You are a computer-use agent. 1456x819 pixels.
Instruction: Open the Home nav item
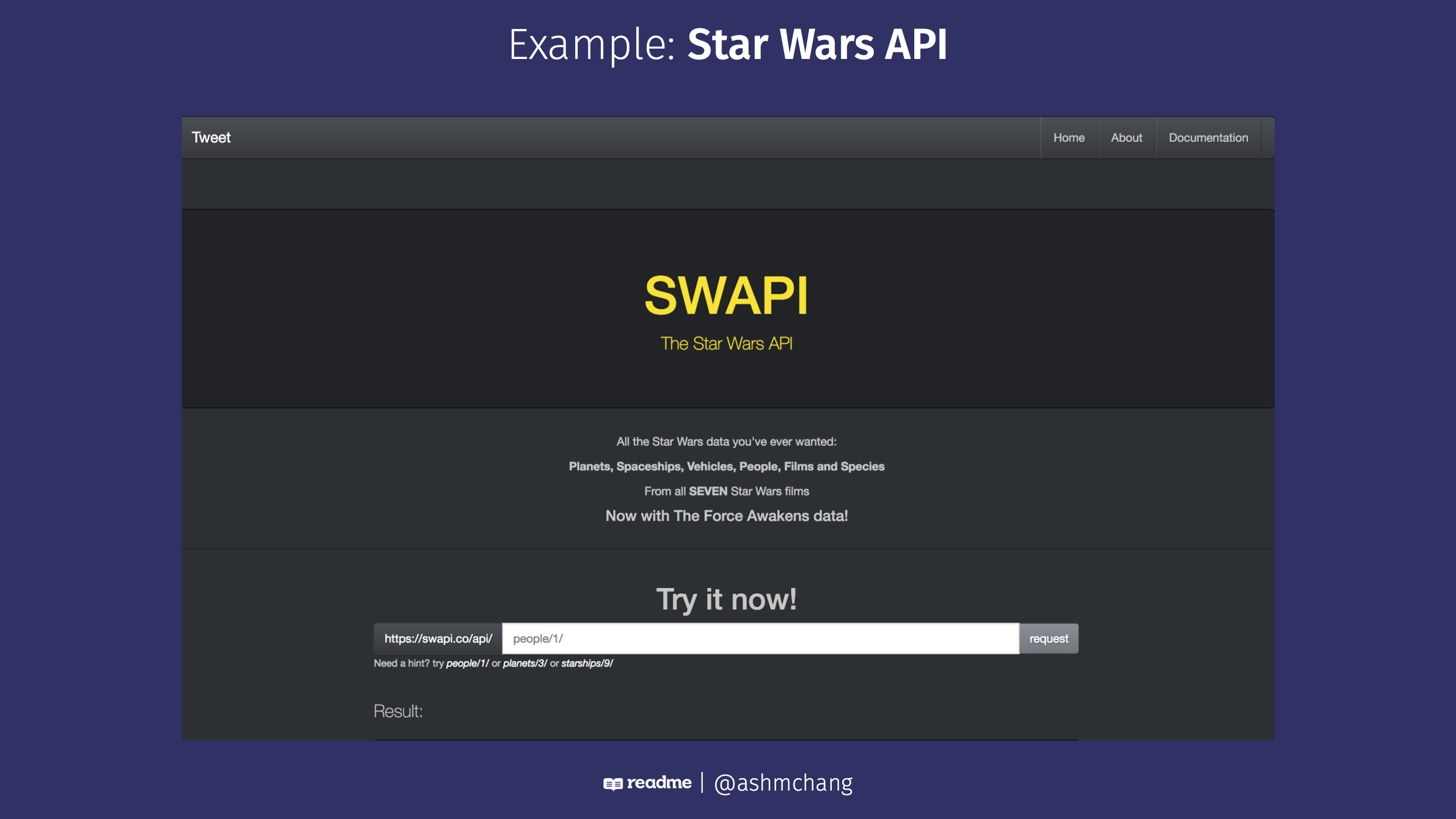pos(1069,138)
